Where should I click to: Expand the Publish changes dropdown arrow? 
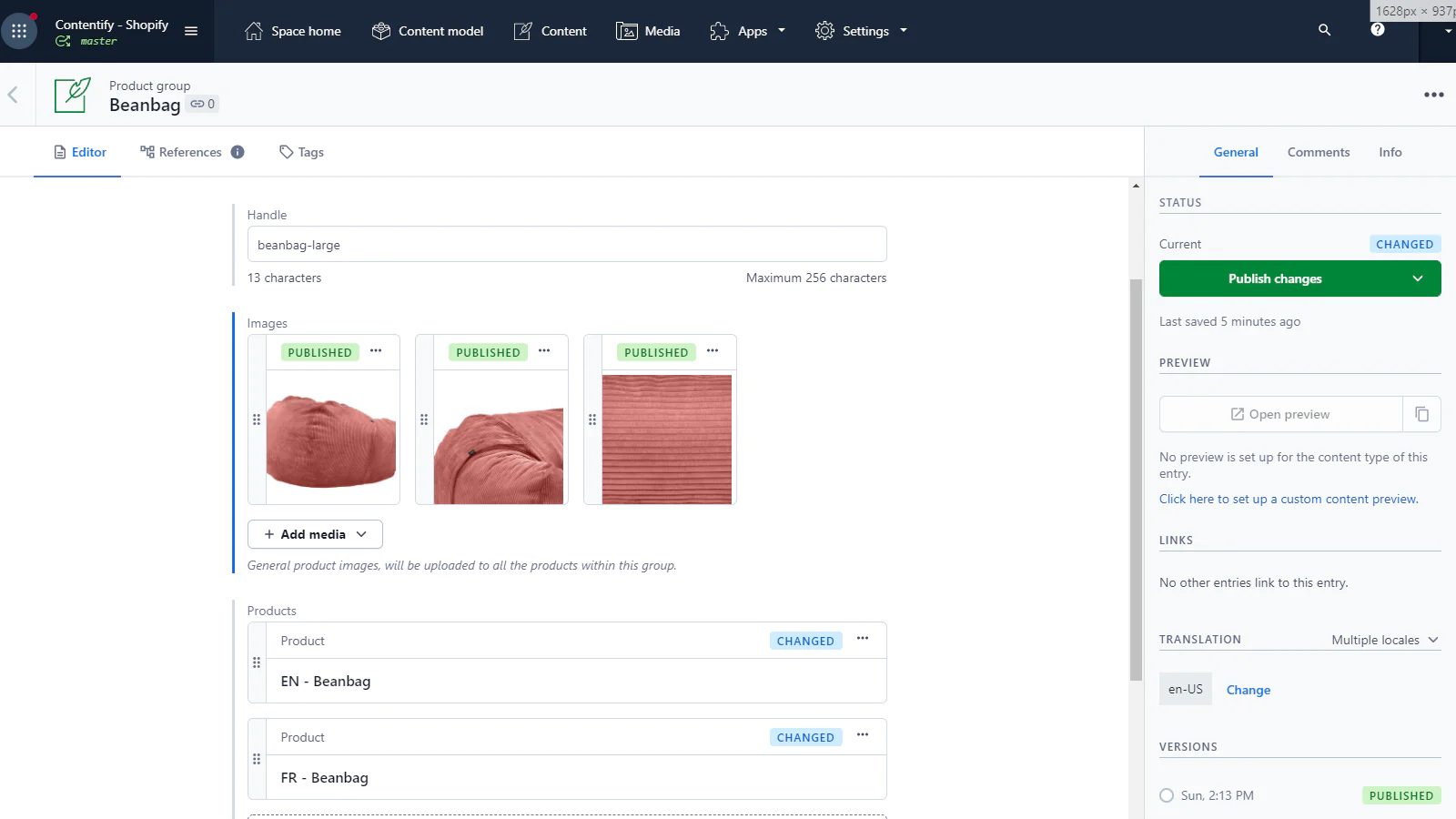coord(1418,278)
